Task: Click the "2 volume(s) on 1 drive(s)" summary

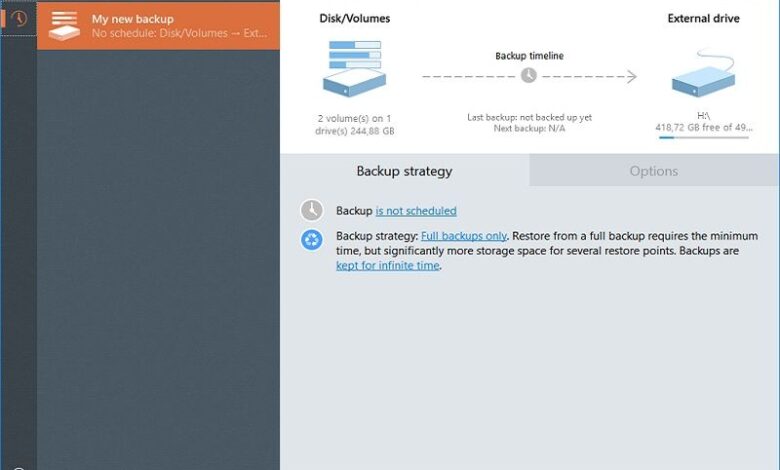Action: (354, 123)
